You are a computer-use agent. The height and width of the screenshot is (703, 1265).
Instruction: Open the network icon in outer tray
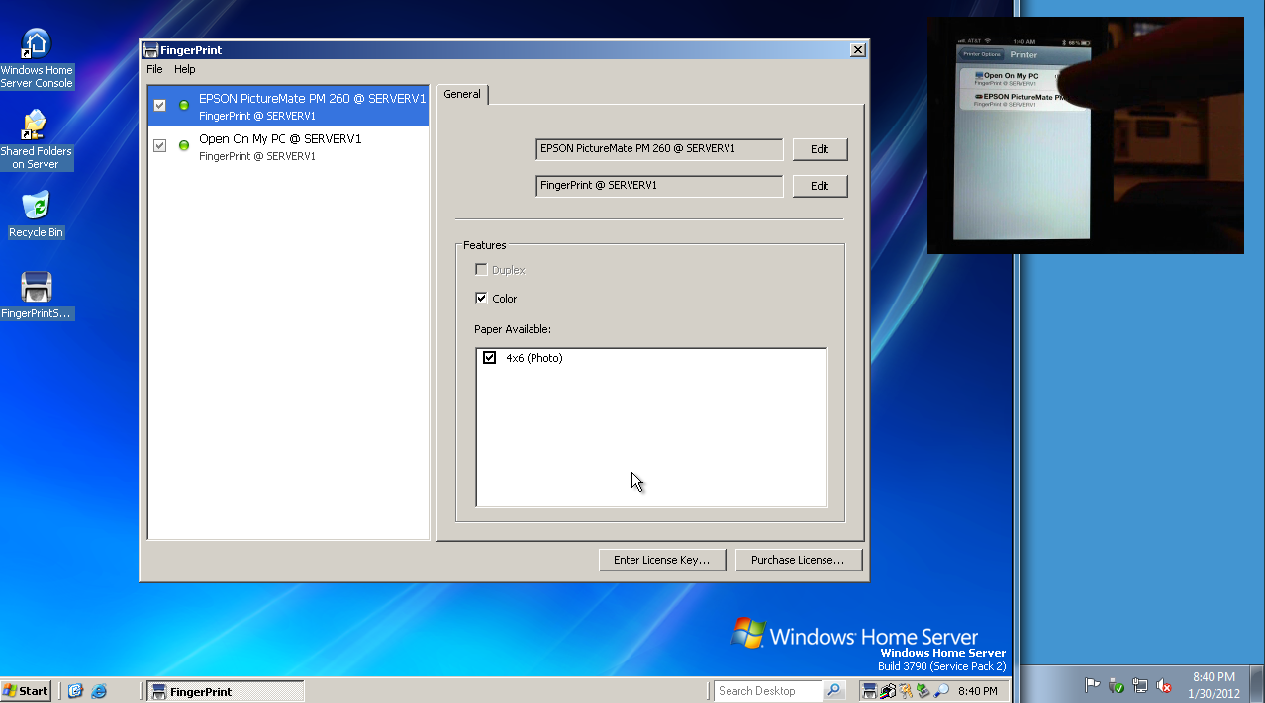(1140, 685)
